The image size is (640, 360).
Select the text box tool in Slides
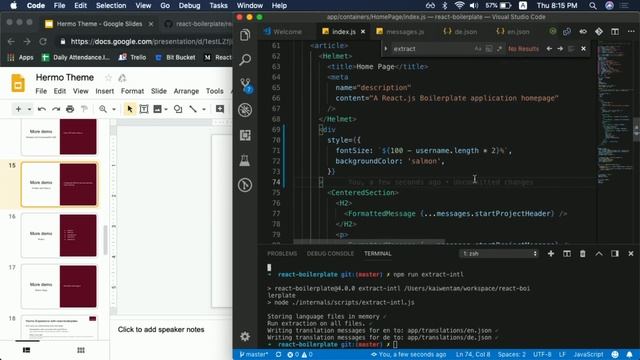(144, 109)
